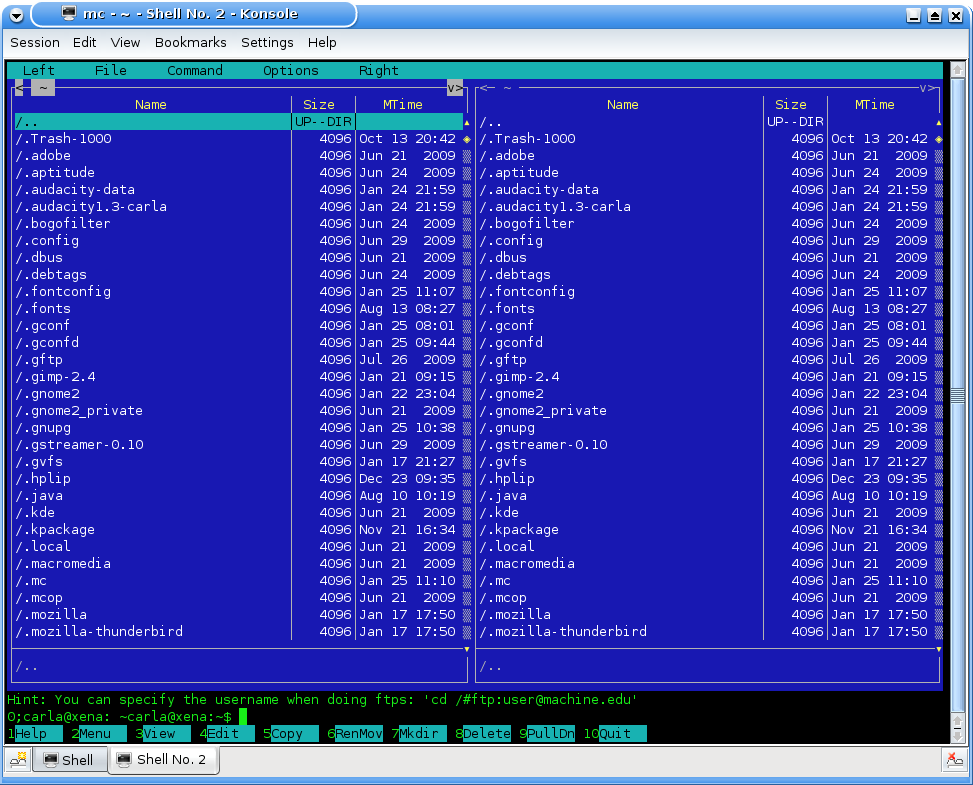Select /.mozilla in right panel

(x=707, y=614)
